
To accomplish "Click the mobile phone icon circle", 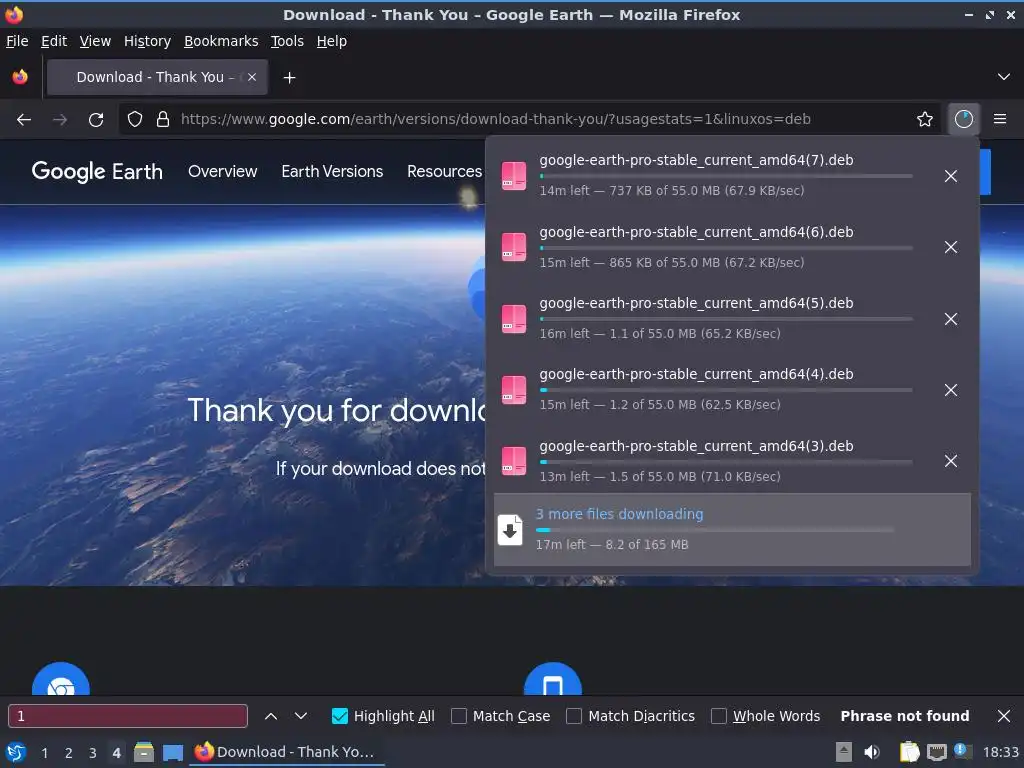I will point(552,679).
